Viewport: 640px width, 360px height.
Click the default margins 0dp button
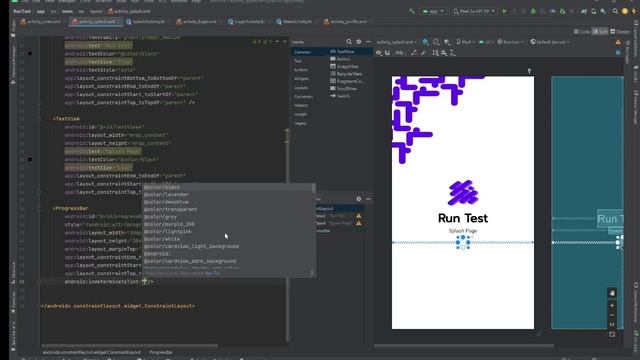pos(399,53)
